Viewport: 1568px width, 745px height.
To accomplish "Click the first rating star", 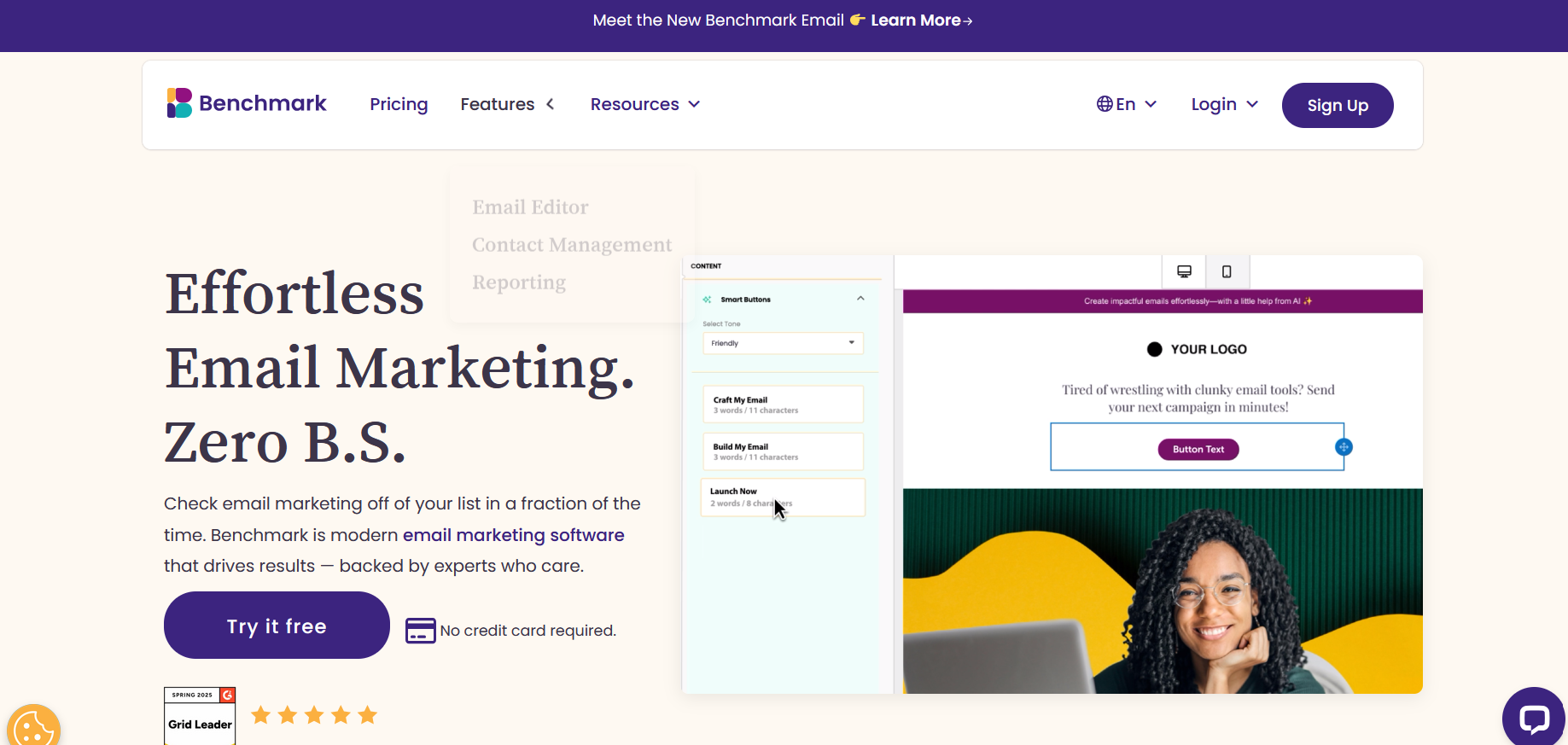I will click(x=261, y=715).
